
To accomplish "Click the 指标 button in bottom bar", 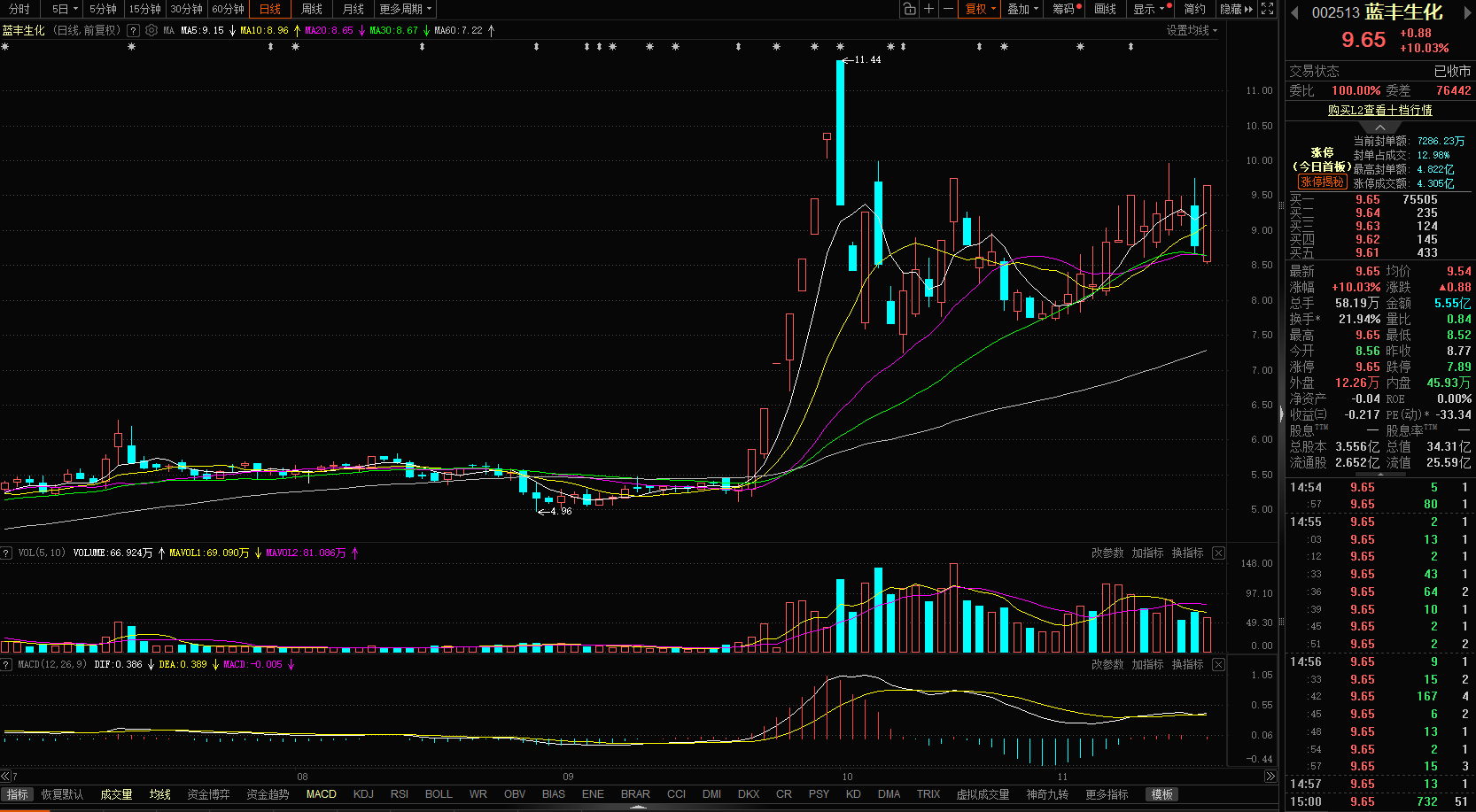I will pos(18,794).
